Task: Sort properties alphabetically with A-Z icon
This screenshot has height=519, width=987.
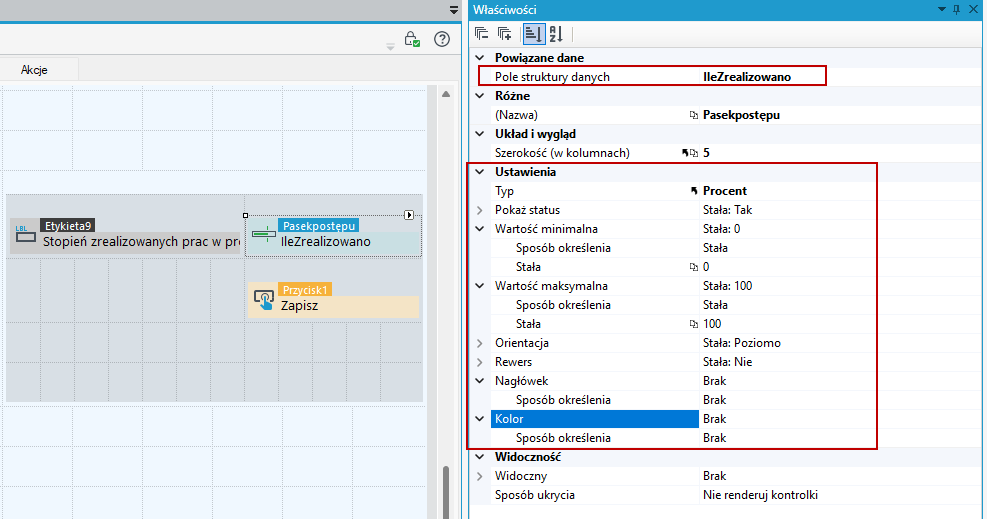Action: pos(556,34)
